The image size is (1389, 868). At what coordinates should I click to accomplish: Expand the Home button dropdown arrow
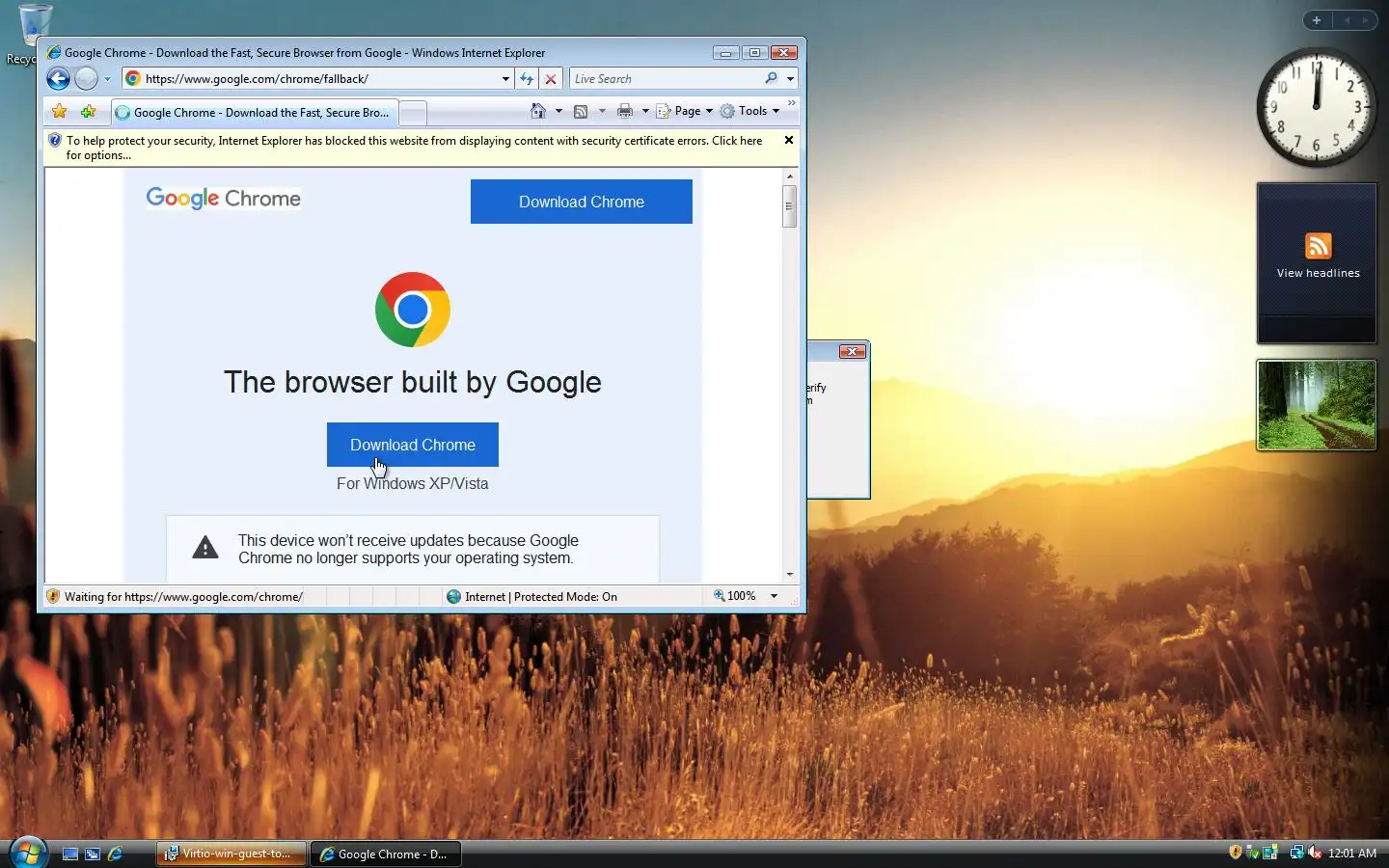point(558,111)
